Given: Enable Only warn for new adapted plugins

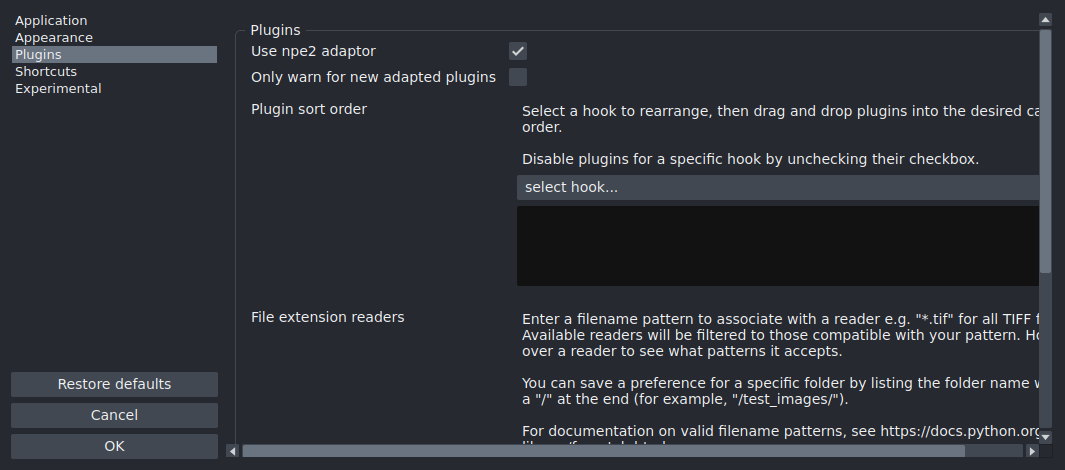Looking at the screenshot, I should click(x=518, y=77).
